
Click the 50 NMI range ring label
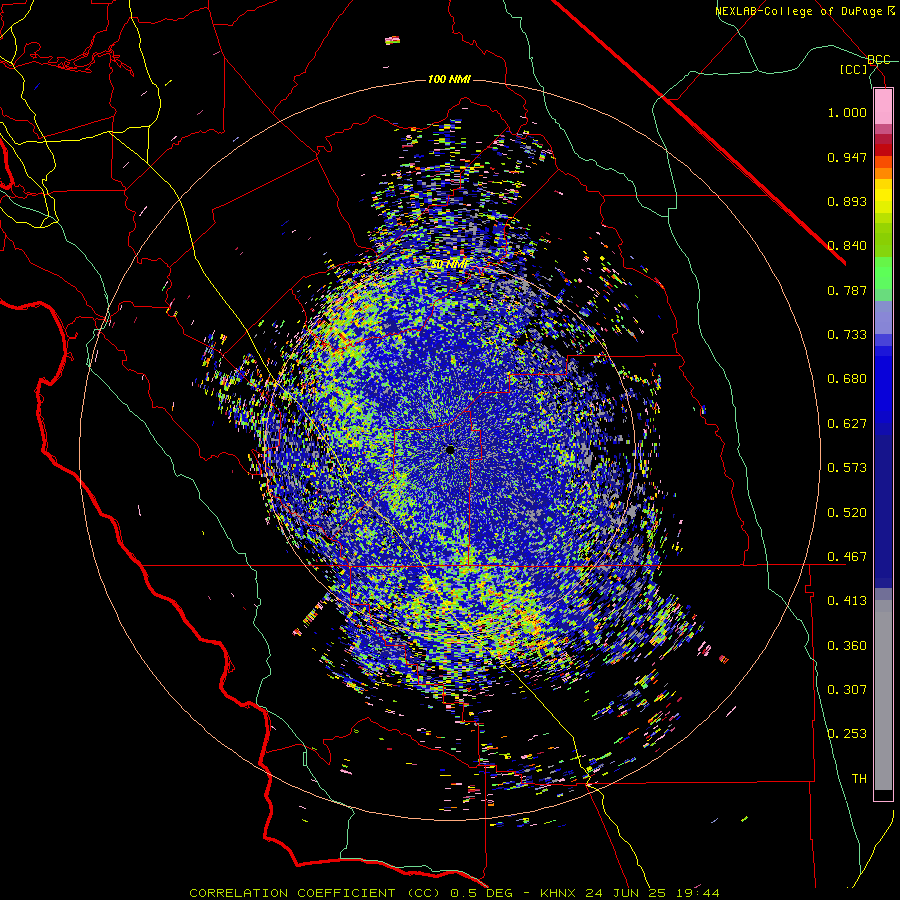(x=449, y=265)
